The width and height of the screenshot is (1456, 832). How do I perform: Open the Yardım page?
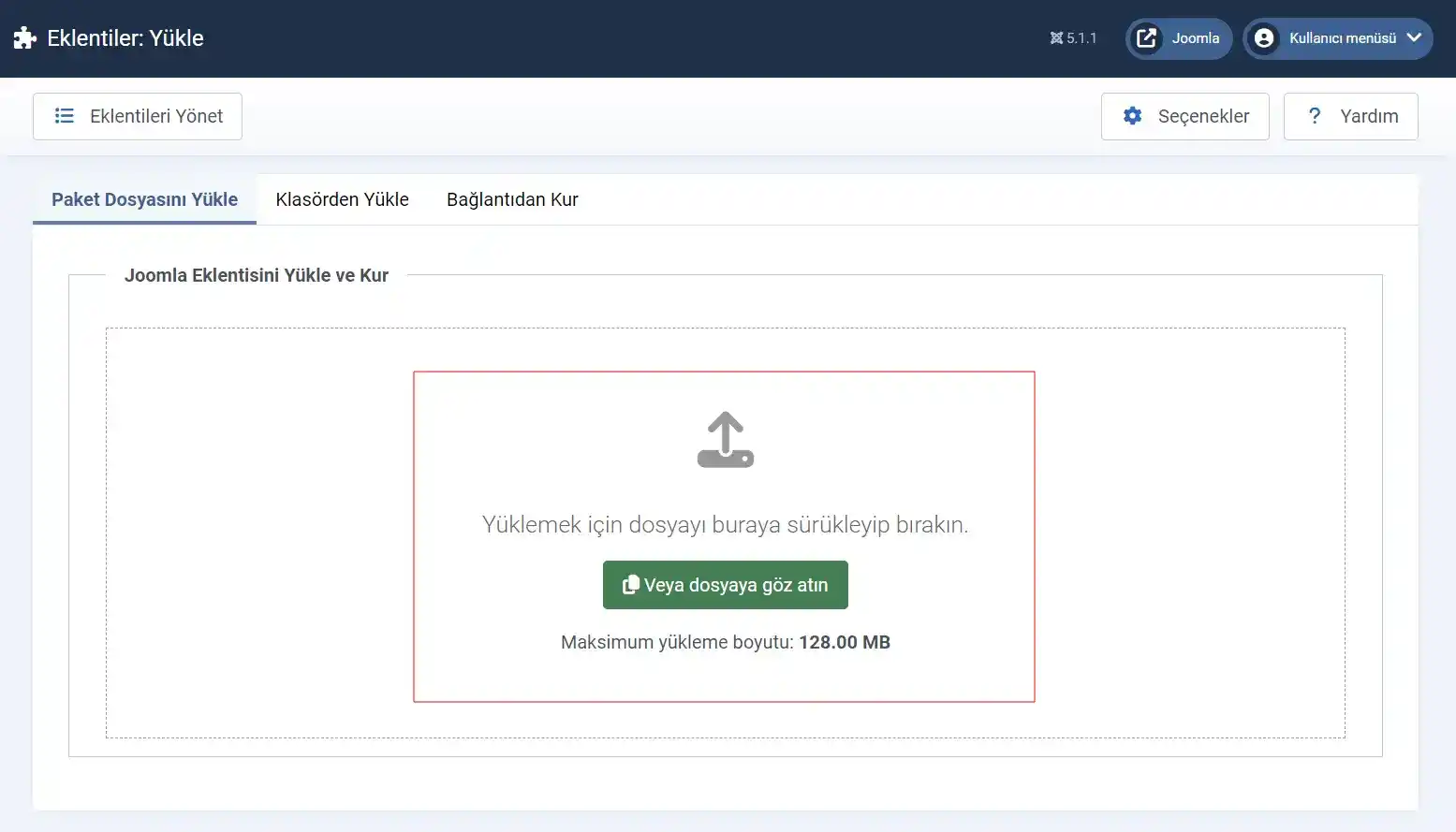(x=1351, y=116)
